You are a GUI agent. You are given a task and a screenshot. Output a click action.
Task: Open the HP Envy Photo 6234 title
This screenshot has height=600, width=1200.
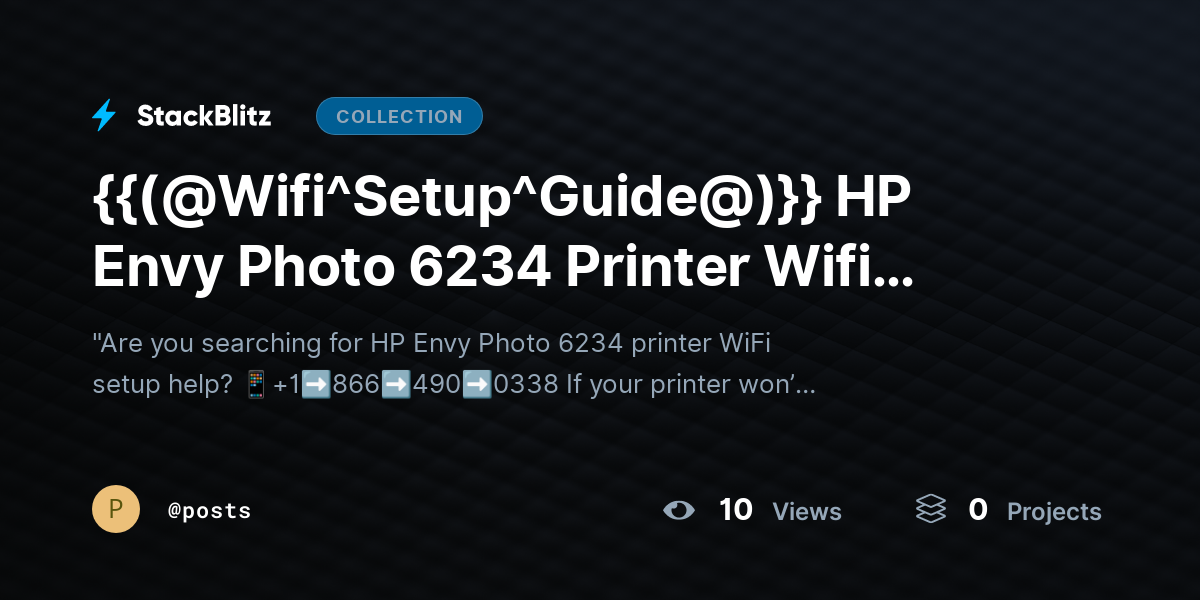coord(503,235)
